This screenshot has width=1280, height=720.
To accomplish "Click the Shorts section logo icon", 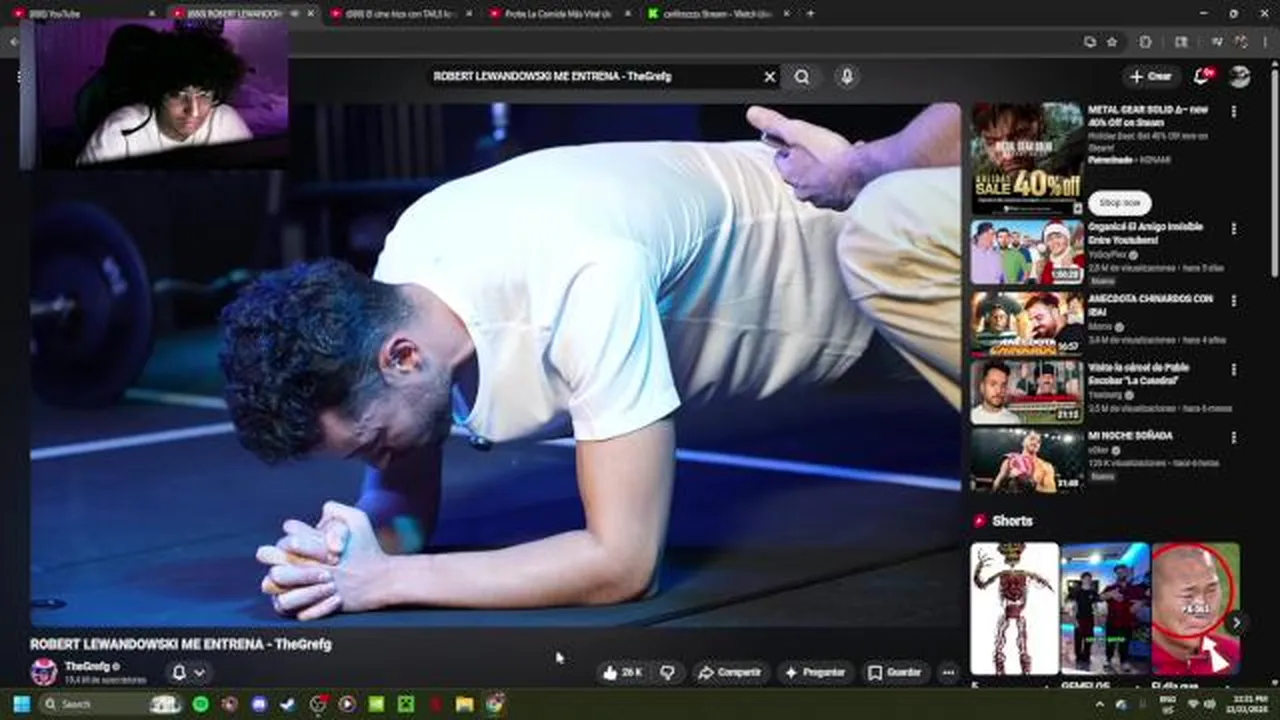I will click(x=980, y=521).
